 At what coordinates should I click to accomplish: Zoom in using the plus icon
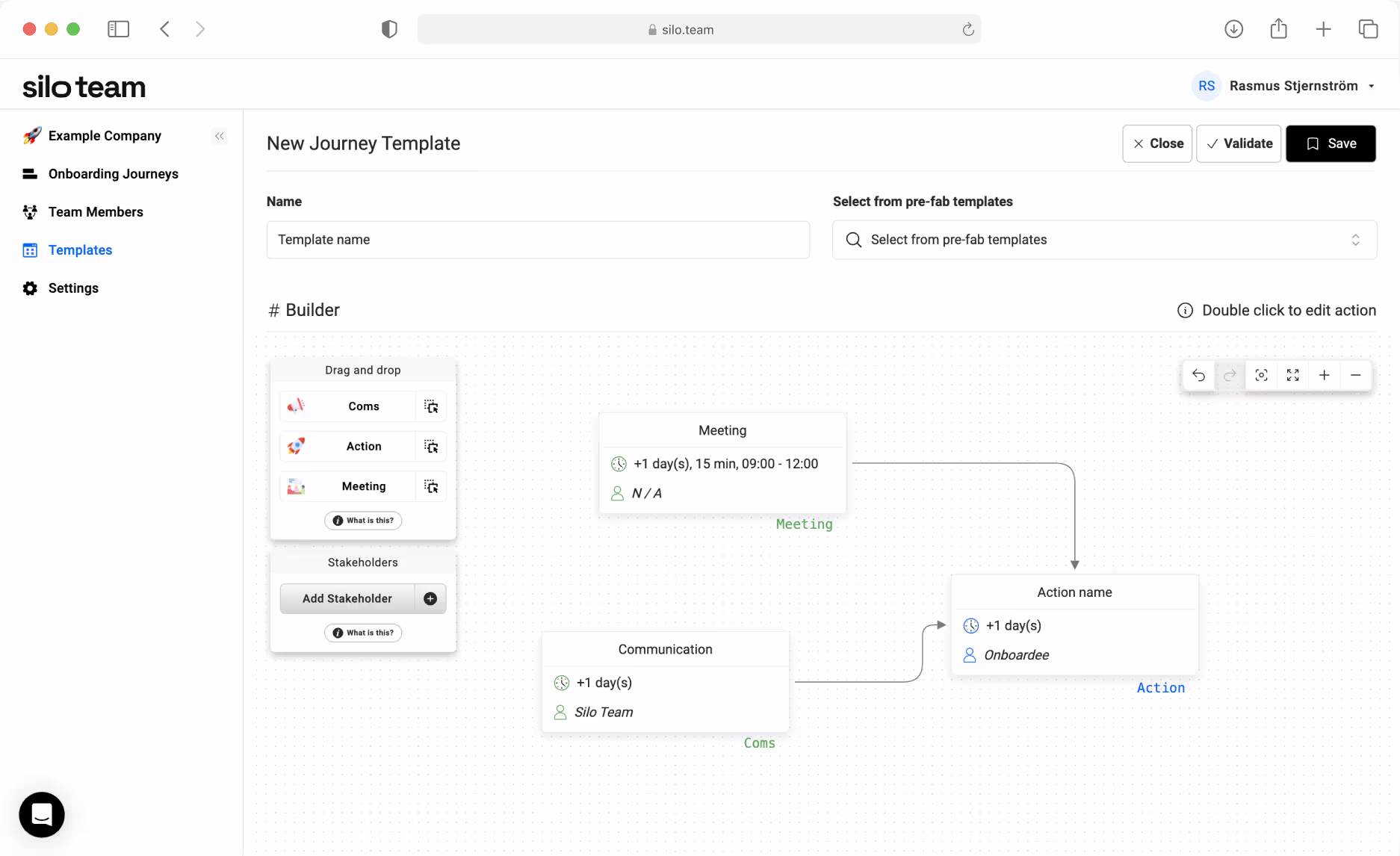pos(1325,375)
